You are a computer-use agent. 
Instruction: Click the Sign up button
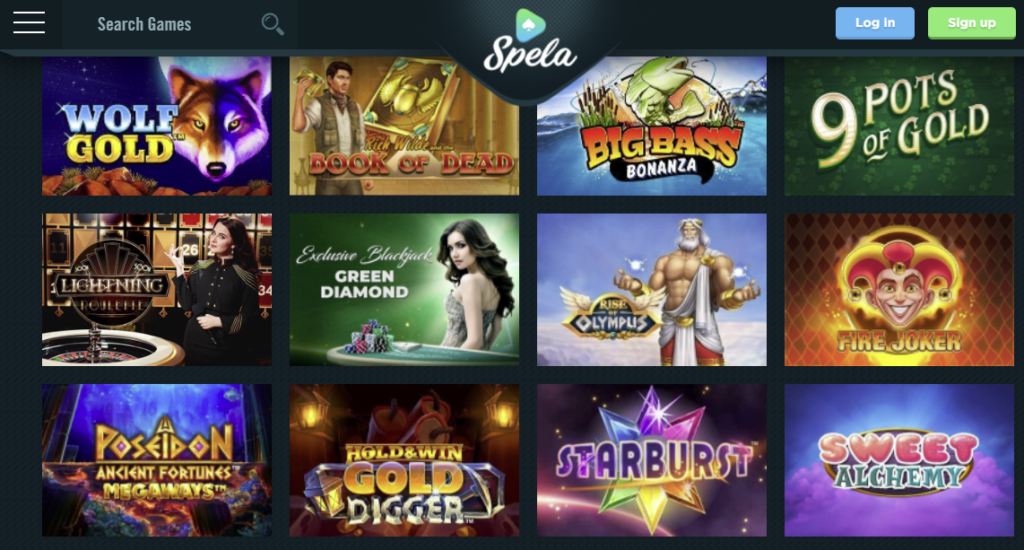tap(971, 23)
